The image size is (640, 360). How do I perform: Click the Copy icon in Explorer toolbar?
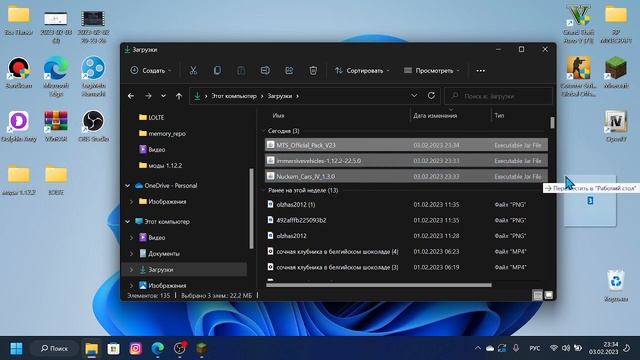(x=217, y=71)
